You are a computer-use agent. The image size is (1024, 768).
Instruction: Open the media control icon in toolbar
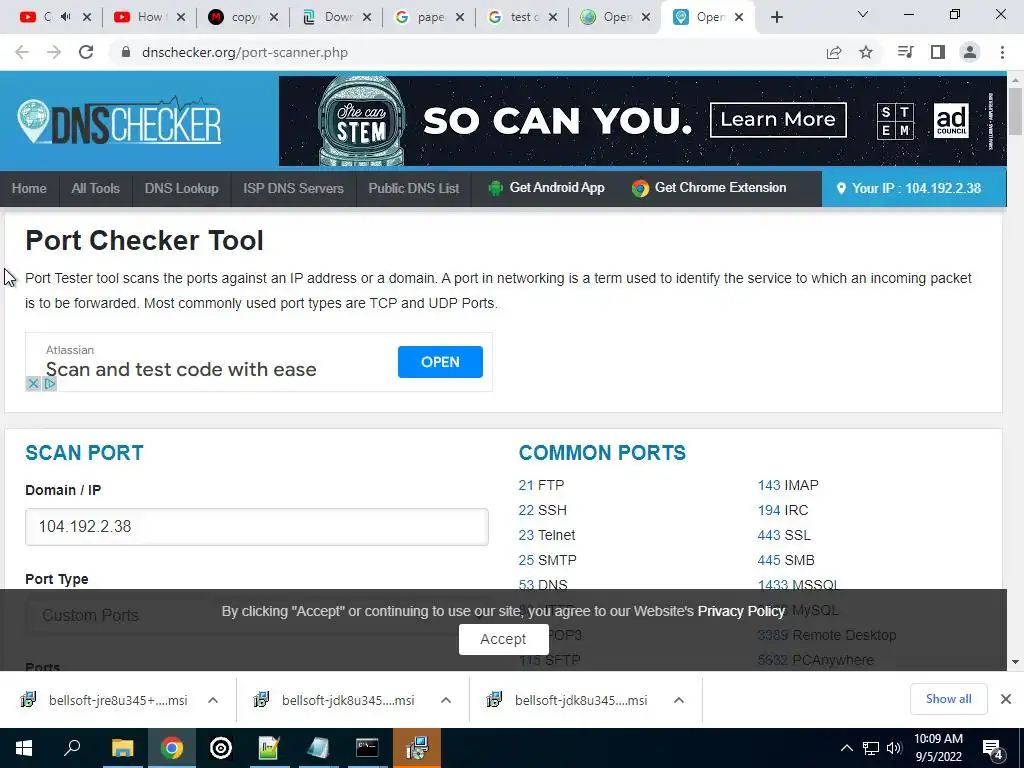905,52
